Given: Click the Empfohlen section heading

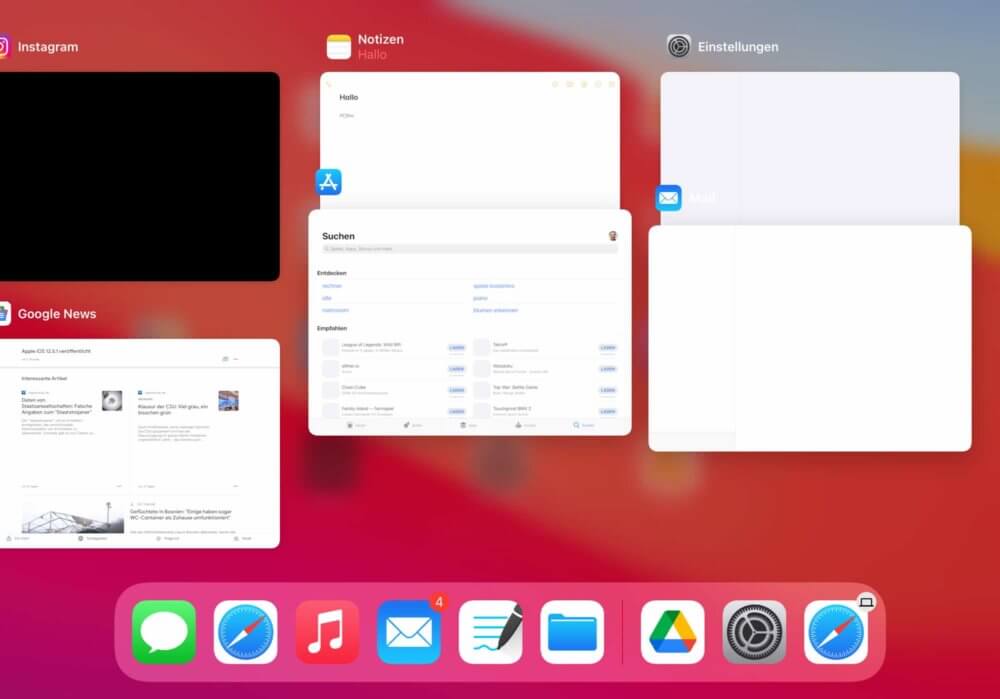Looking at the screenshot, I should [332, 328].
